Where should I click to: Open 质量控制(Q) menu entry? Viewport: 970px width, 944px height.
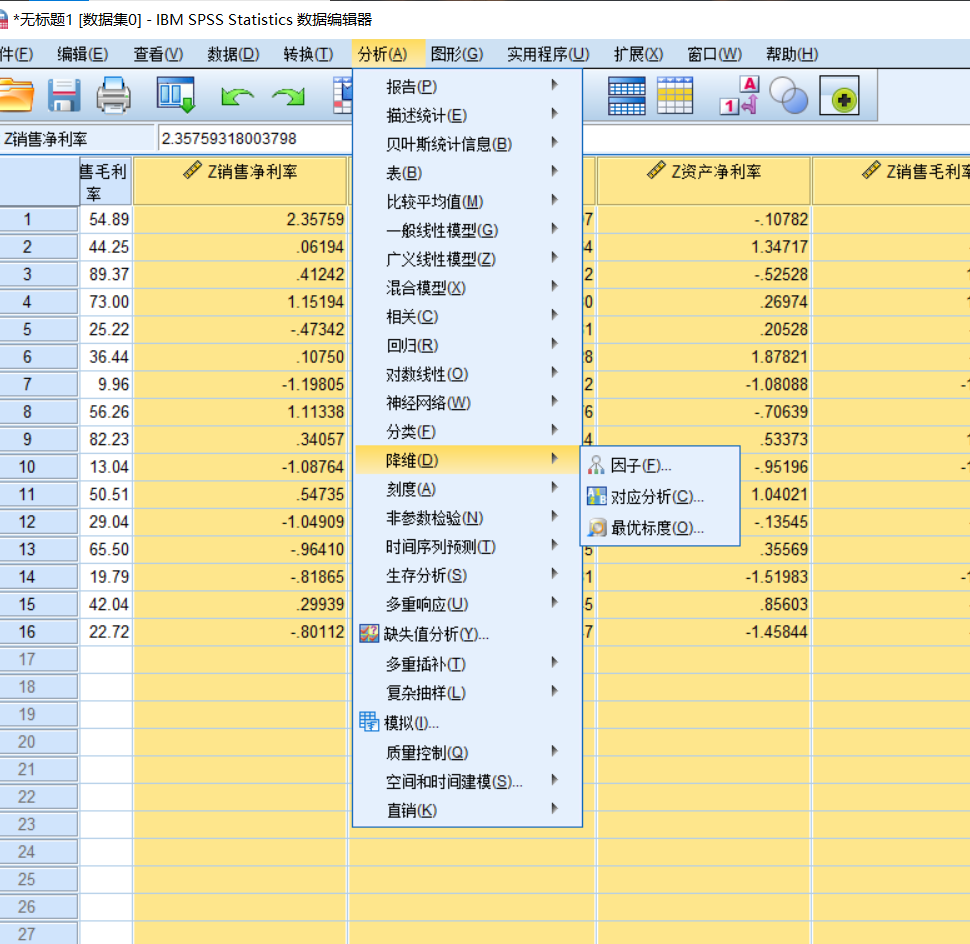[467, 753]
